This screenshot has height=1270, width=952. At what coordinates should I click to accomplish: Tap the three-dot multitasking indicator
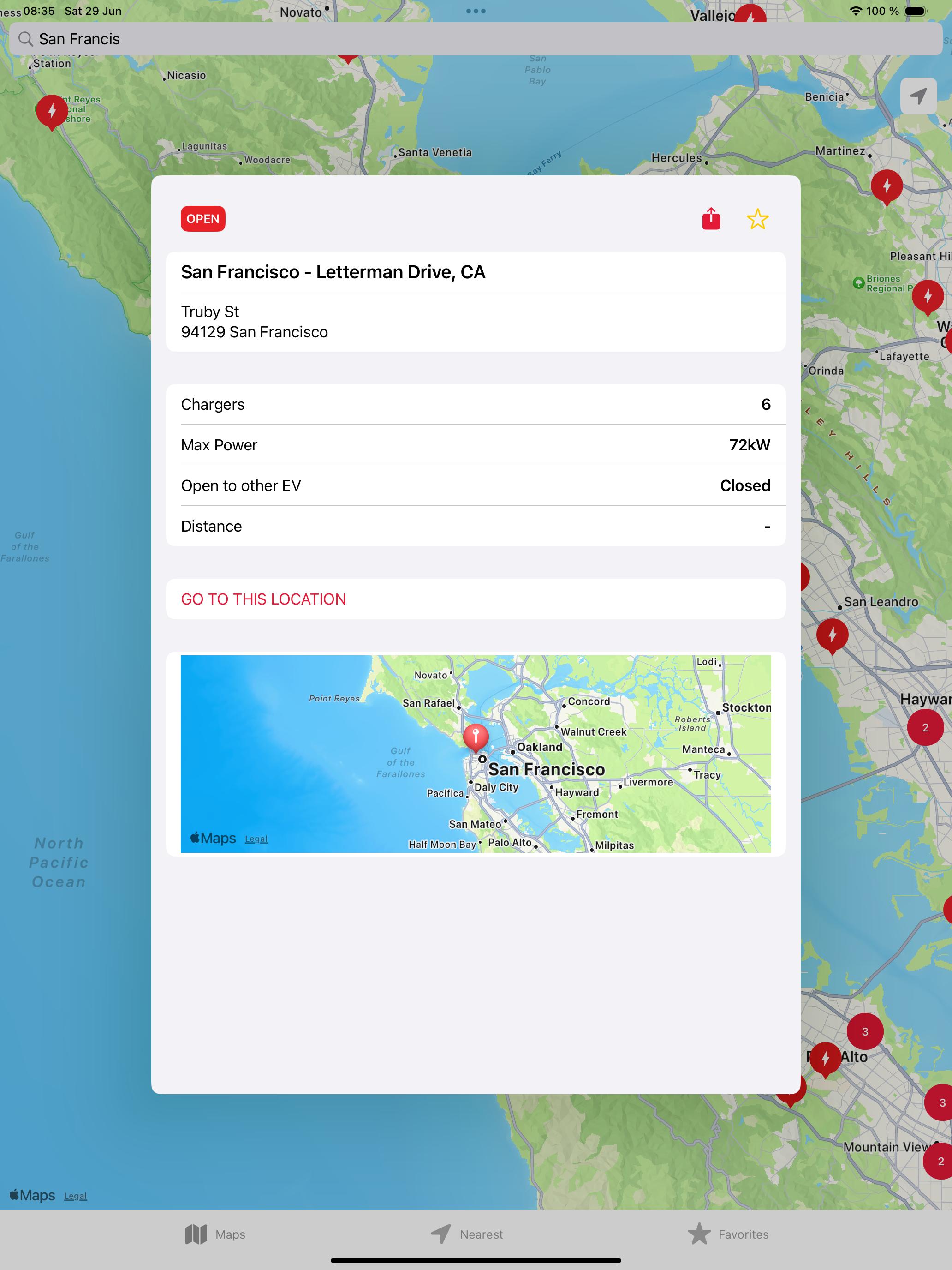(476, 11)
